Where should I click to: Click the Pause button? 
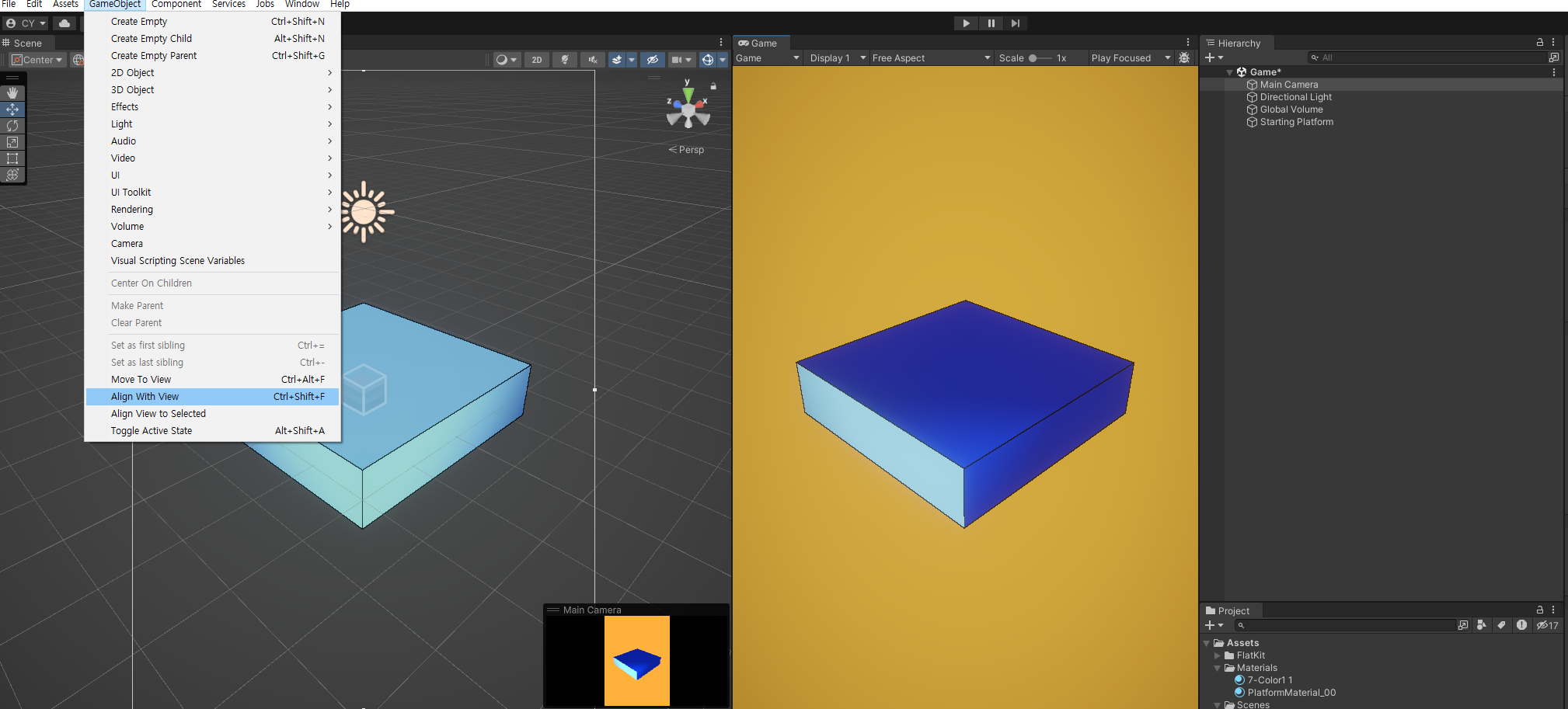pyautogui.click(x=991, y=23)
